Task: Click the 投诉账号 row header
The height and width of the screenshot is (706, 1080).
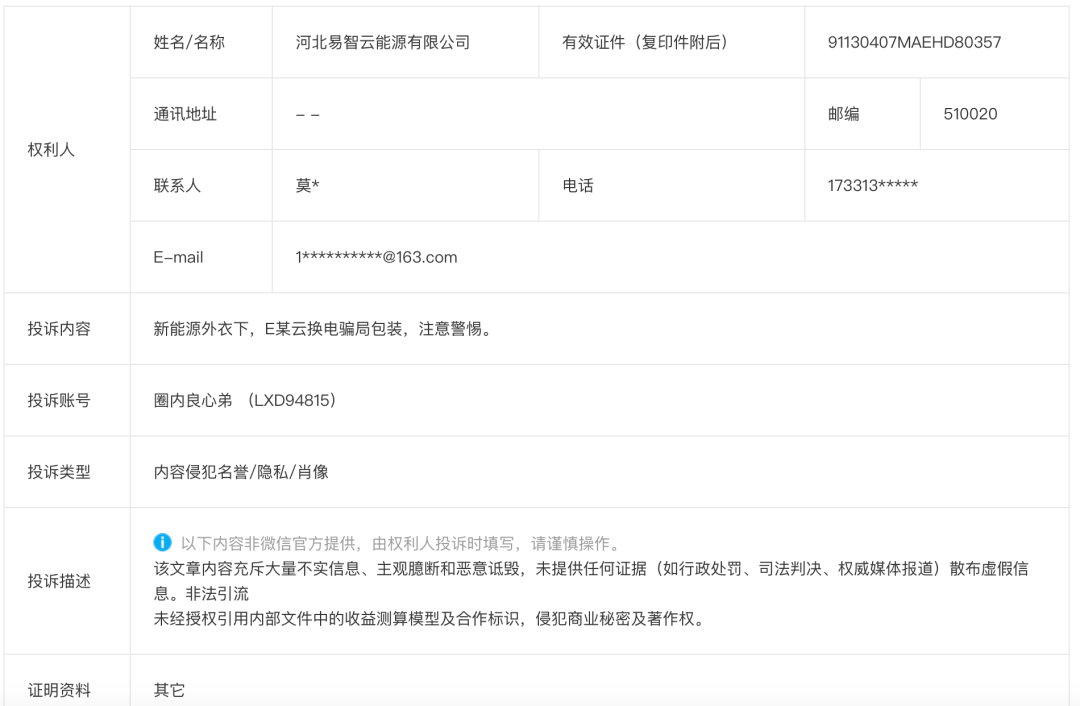Action: (59, 400)
